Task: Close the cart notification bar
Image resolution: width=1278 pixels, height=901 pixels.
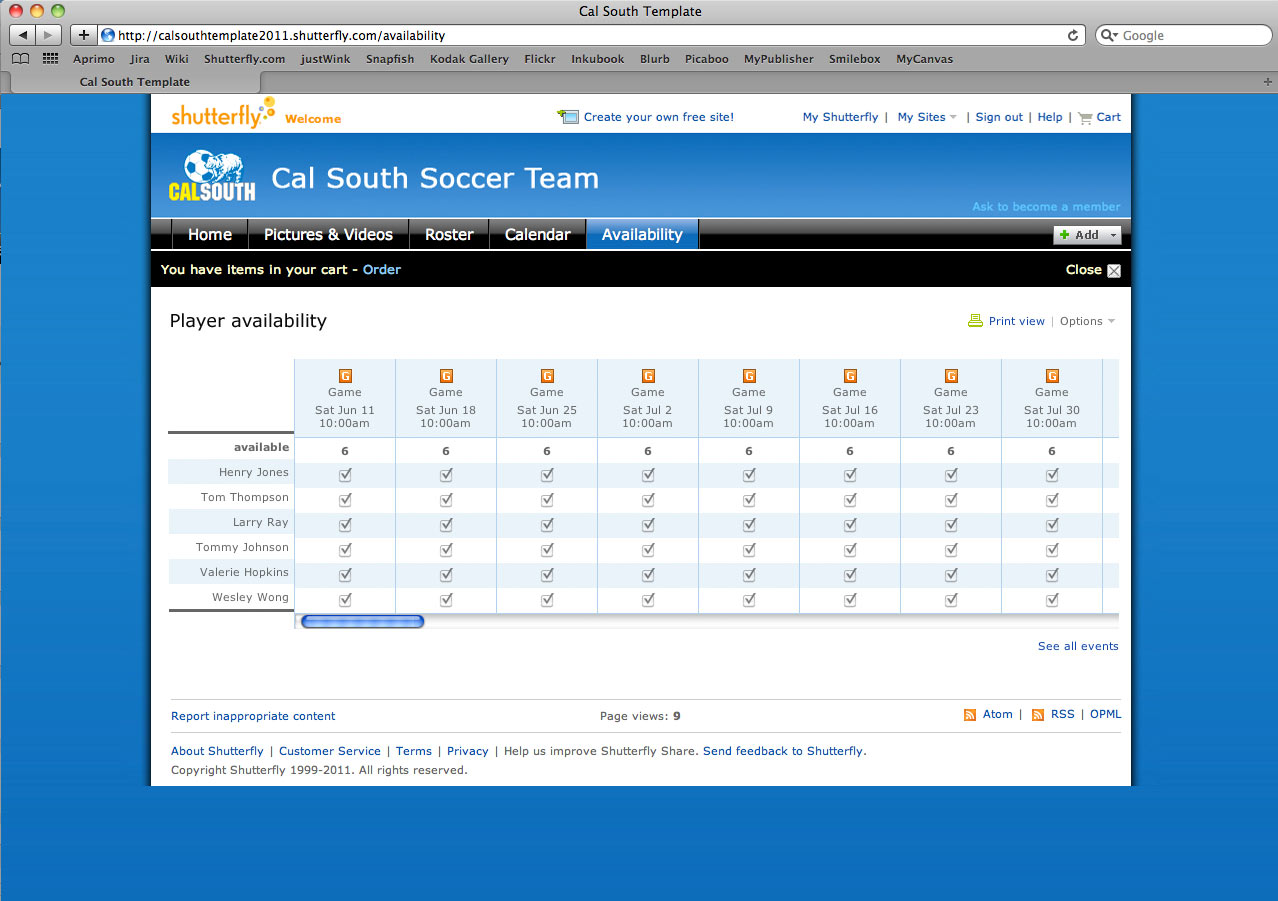Action: pos(1114,270)
